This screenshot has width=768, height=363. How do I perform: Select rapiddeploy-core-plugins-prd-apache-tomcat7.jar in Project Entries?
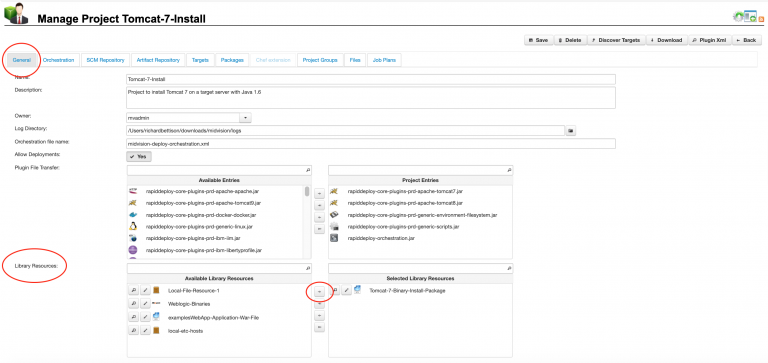coord(405,191)
